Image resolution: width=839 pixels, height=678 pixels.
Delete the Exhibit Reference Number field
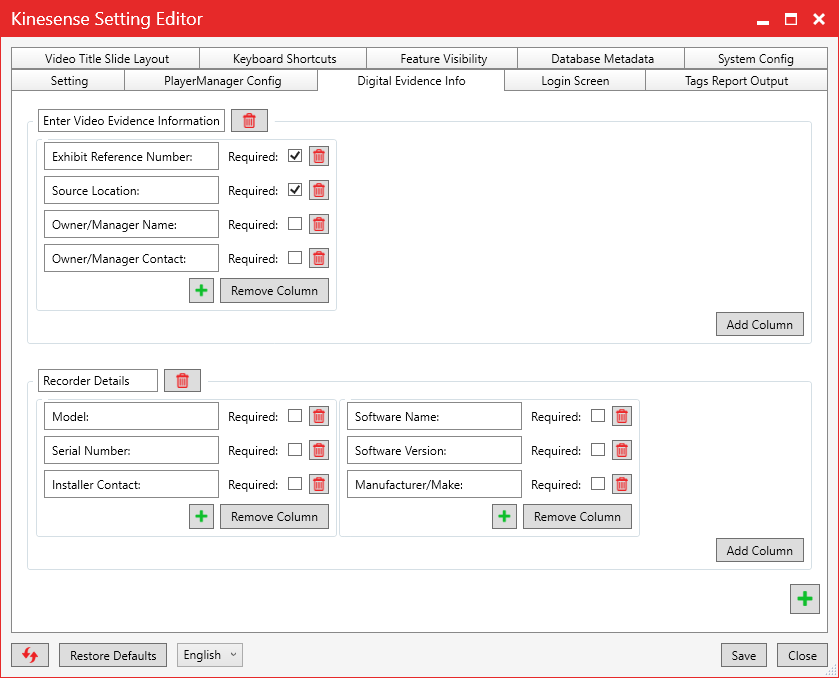click(x=318, y=156)
